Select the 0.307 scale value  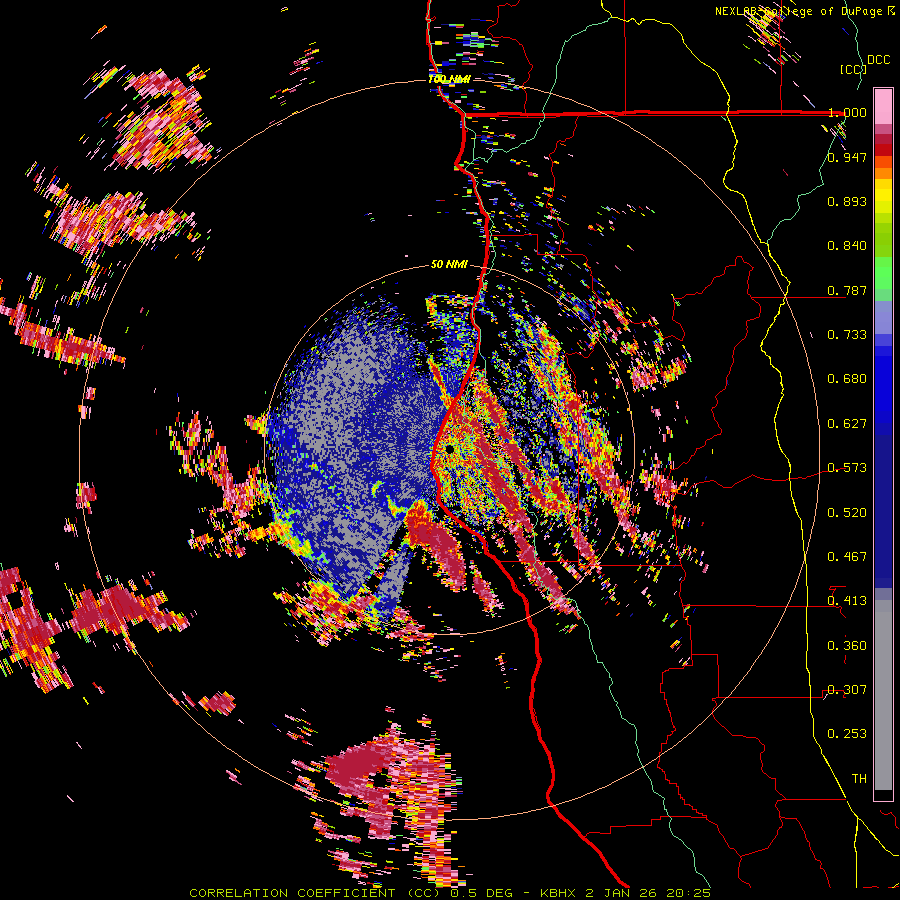click(847, 690)
